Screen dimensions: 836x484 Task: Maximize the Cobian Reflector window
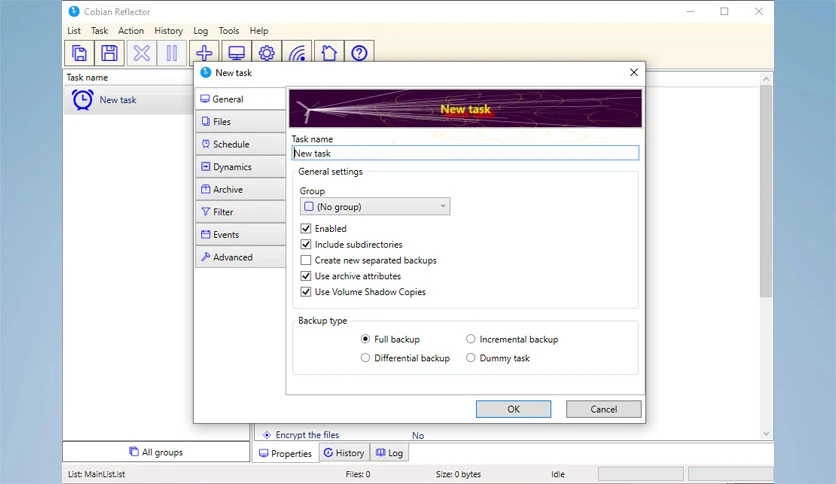coord(724,11)
